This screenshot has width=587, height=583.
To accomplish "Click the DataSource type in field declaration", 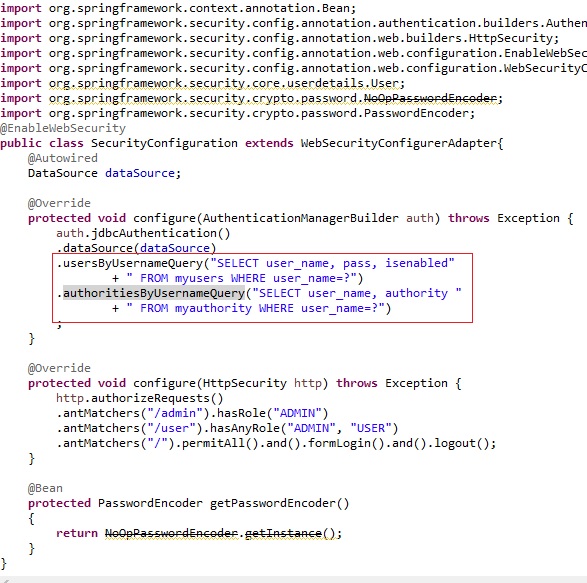I will click(63, 173).
